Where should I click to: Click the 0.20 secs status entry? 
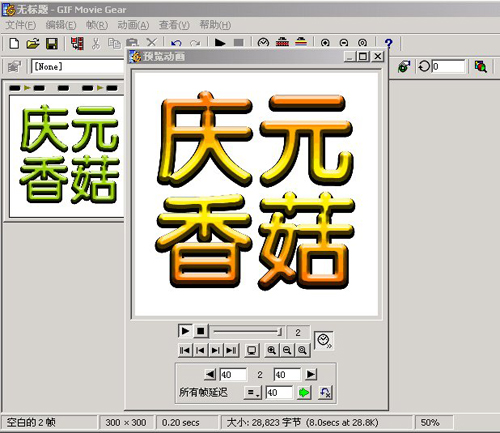point(187,423)
